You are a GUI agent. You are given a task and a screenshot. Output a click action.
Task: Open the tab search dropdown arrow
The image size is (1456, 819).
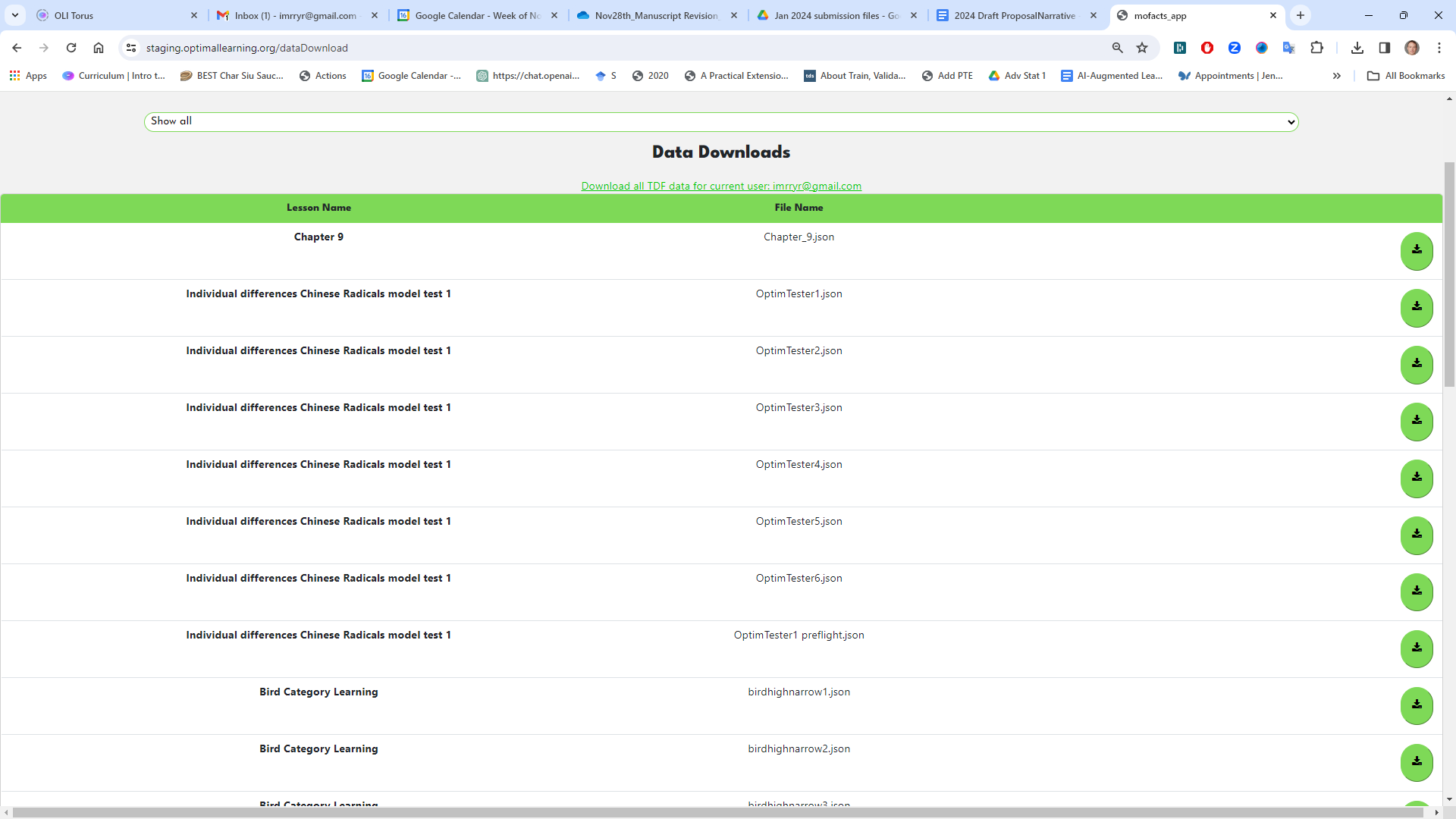point(15,15)
